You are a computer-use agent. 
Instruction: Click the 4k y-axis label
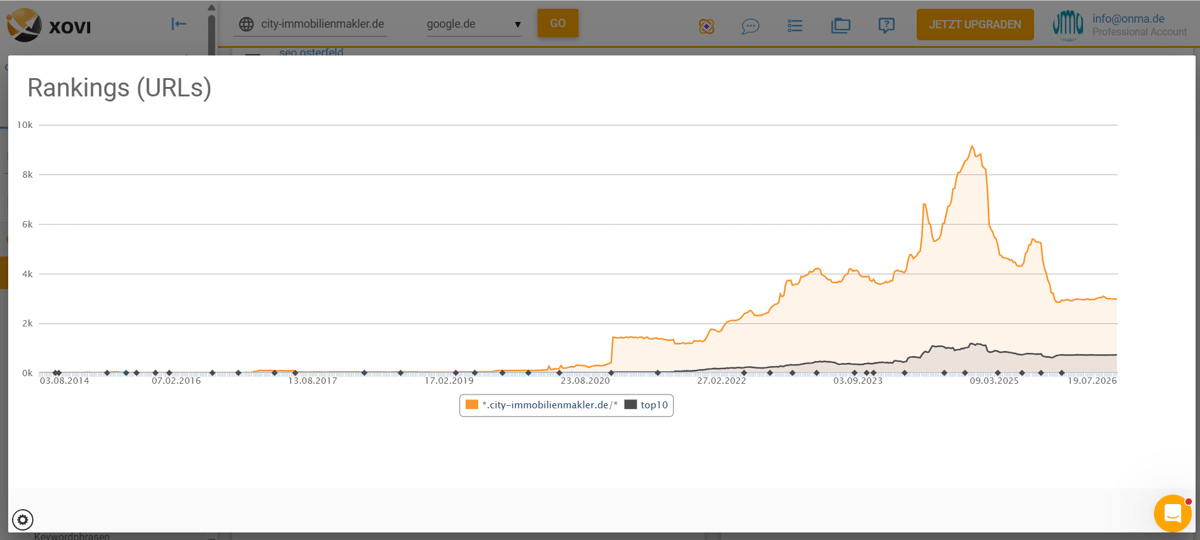tap(27, 274)
